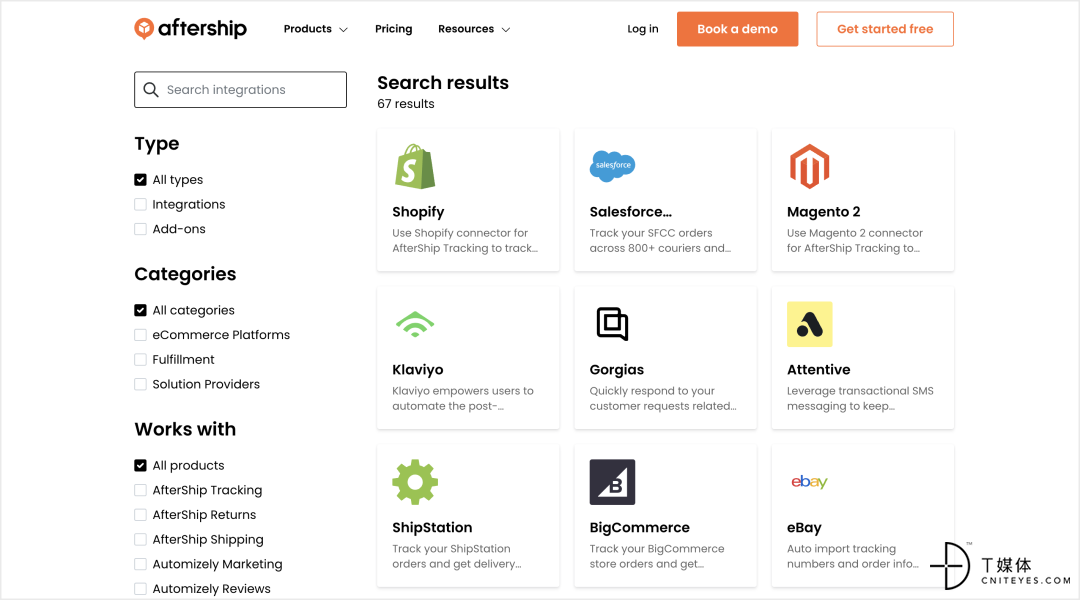Click the Book a demo button
The width and height of the screenshot is (1080, 600).
point(738,29)
